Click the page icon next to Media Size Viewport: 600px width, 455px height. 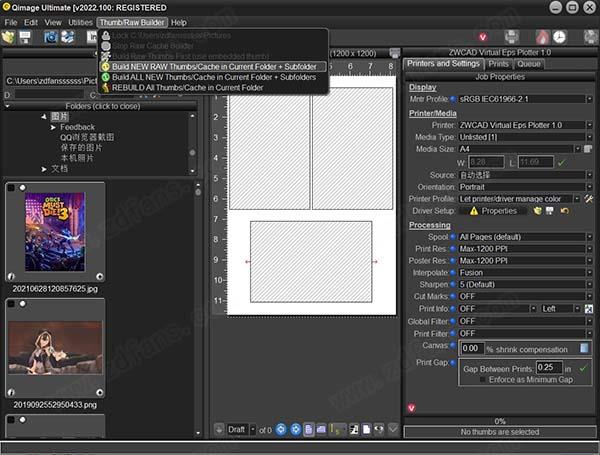[589, 149]
